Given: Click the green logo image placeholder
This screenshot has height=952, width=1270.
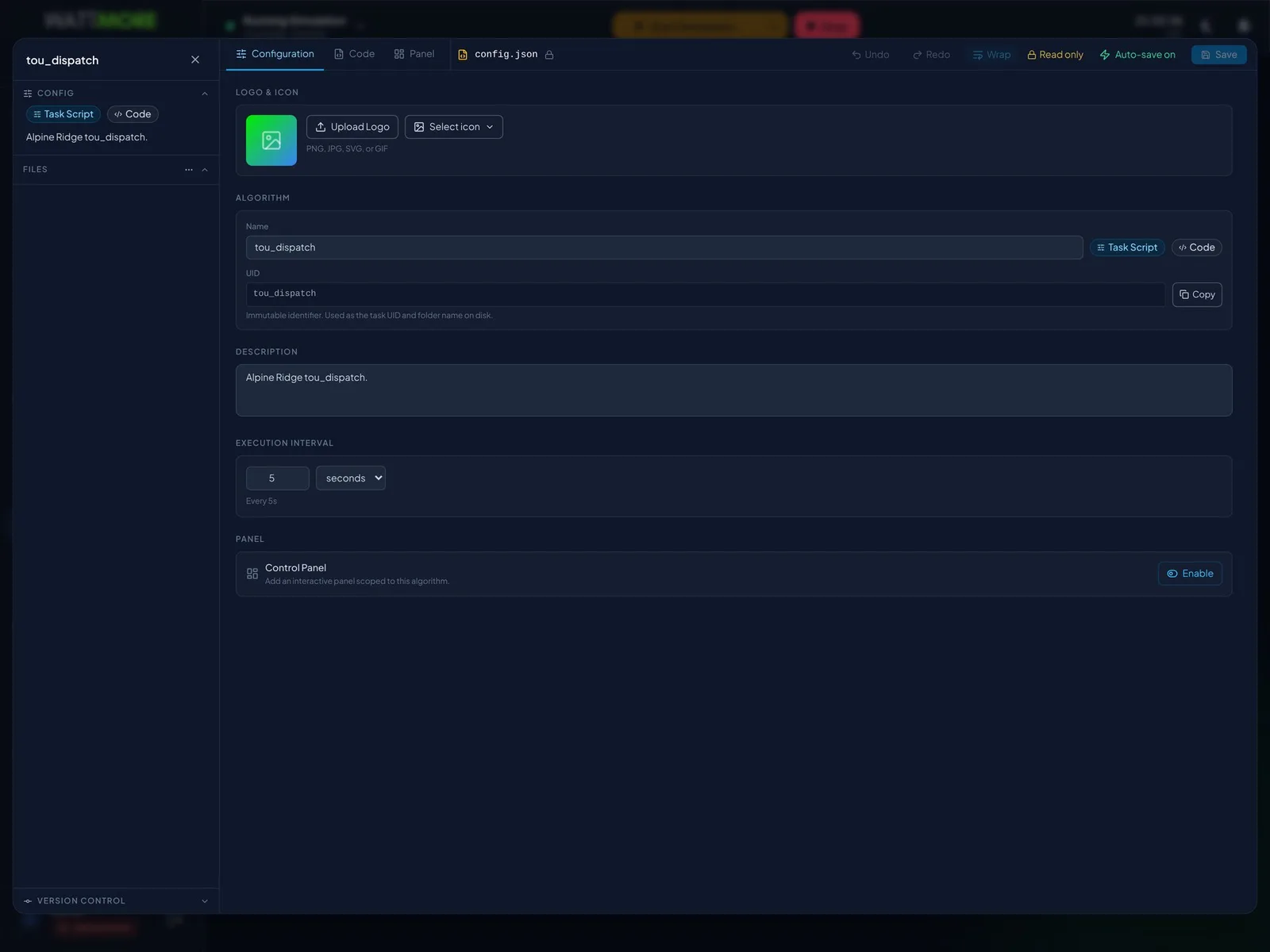Looking at the screenshot, I should tap(271, 140).
